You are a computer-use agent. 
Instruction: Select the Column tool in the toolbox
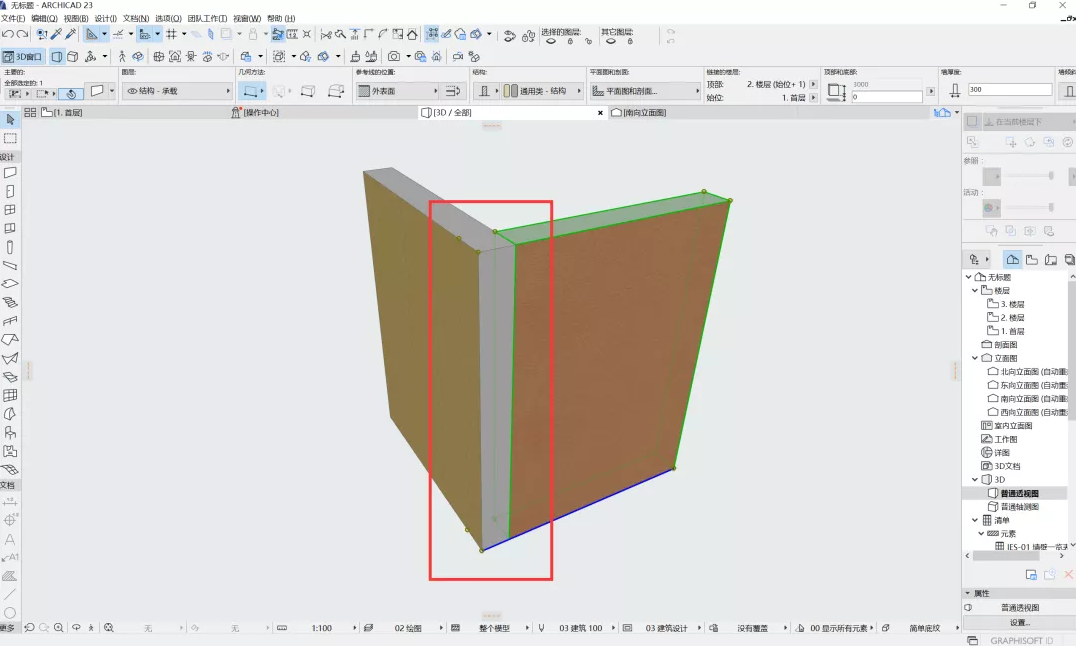10,247
